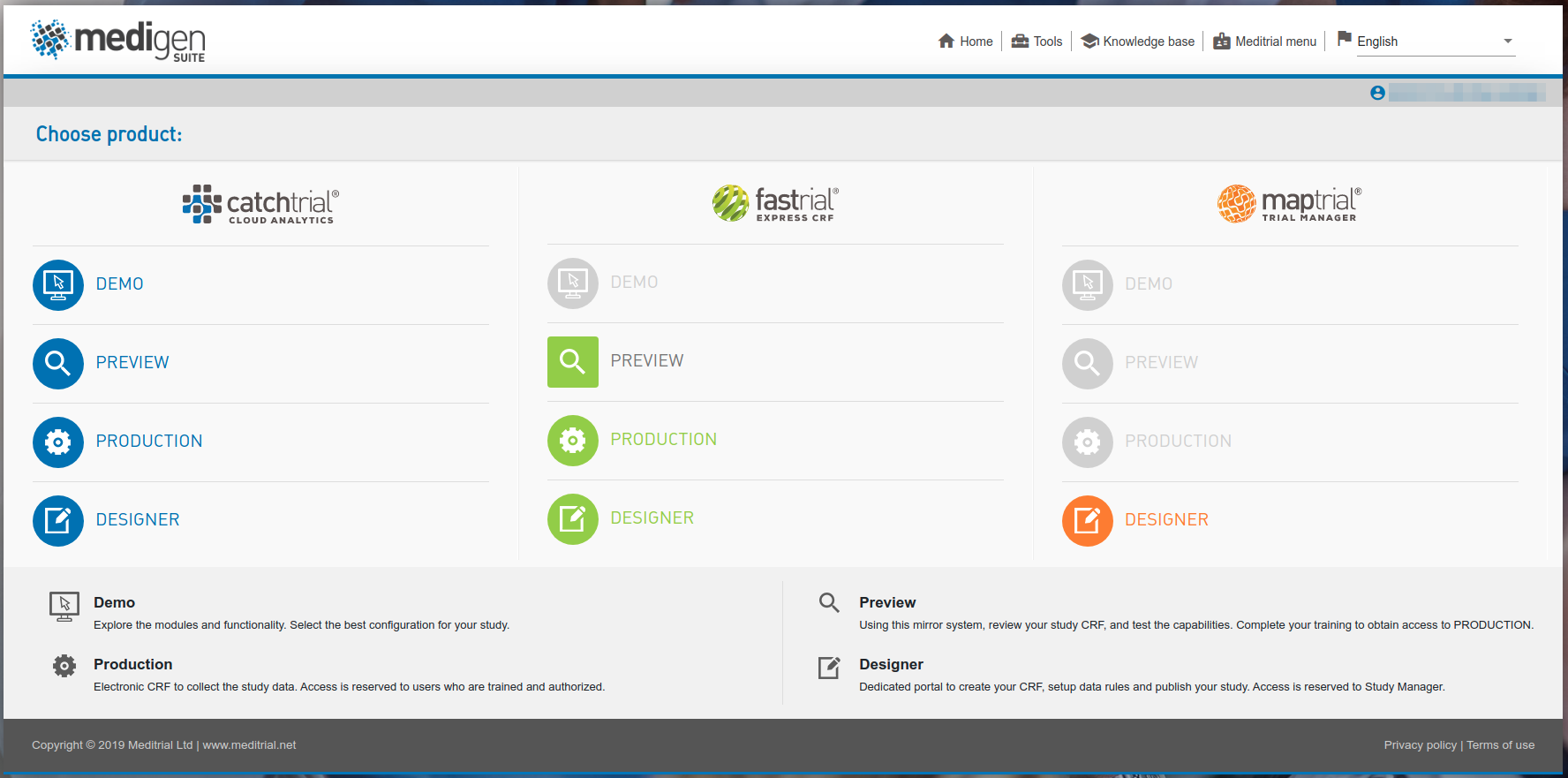Viewport: 1568px width, 778px height.
Task: Click the Knowledge base graduation cap icon
Action: [1089, 41]
